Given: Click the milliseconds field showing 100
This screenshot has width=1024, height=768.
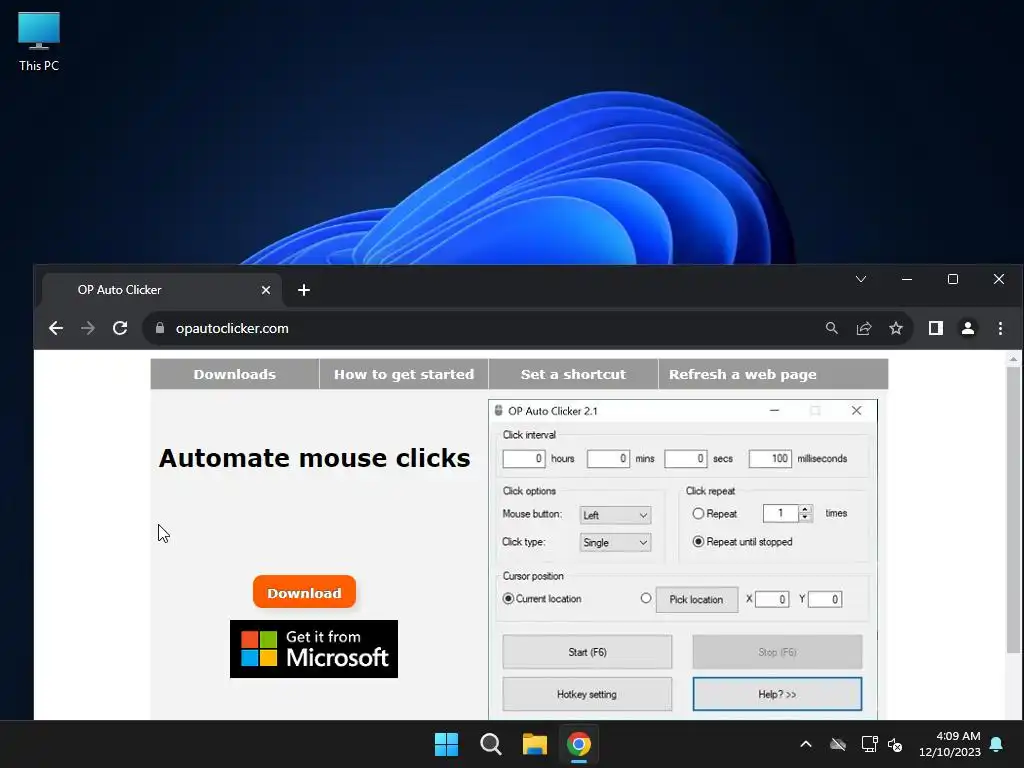Looking at the screenshot, I should [770, 458].
